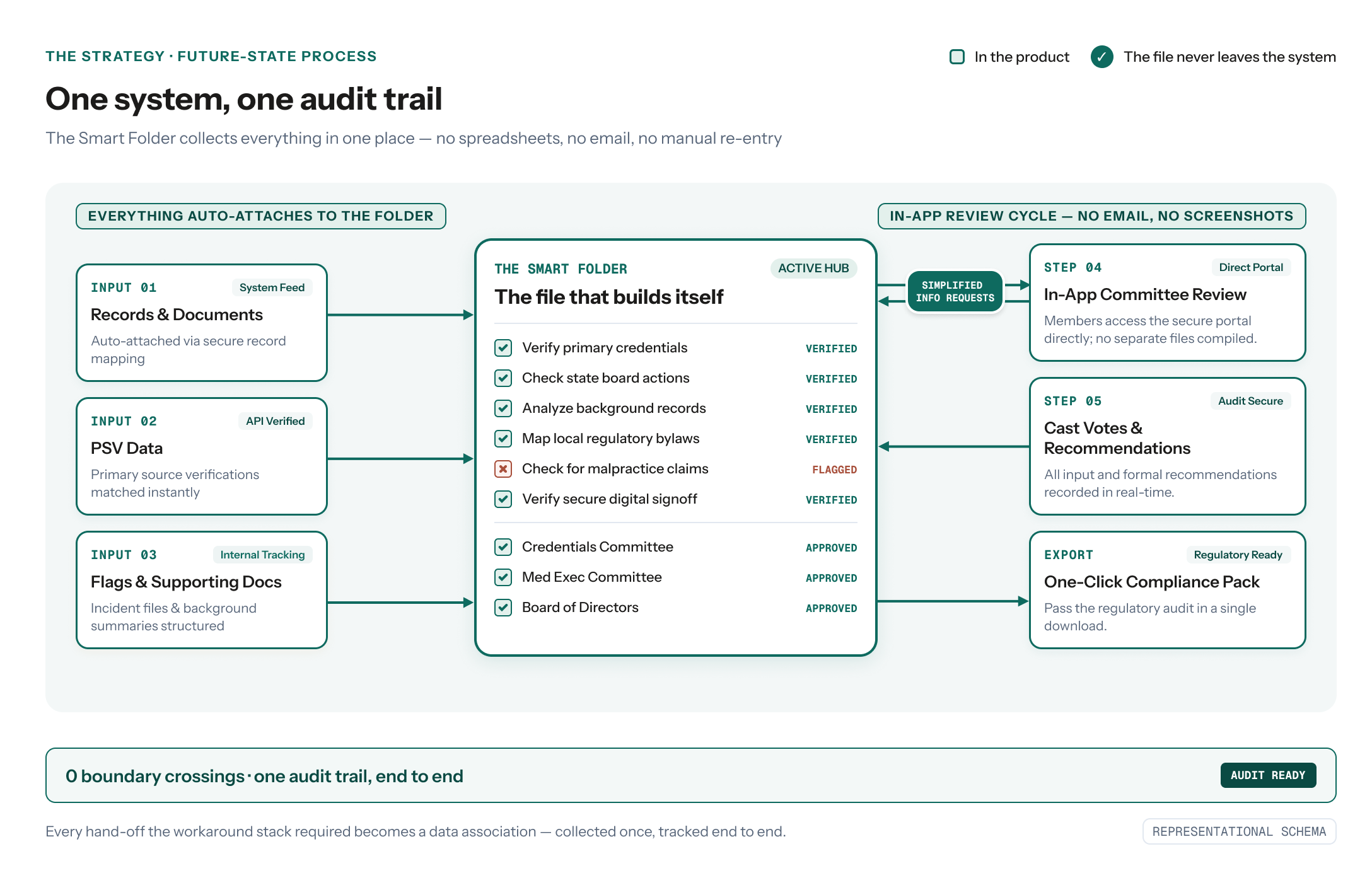Click 'Auto-attached via secure record mapping' text
Screen dimensions: 1372x890
(188, 349)
